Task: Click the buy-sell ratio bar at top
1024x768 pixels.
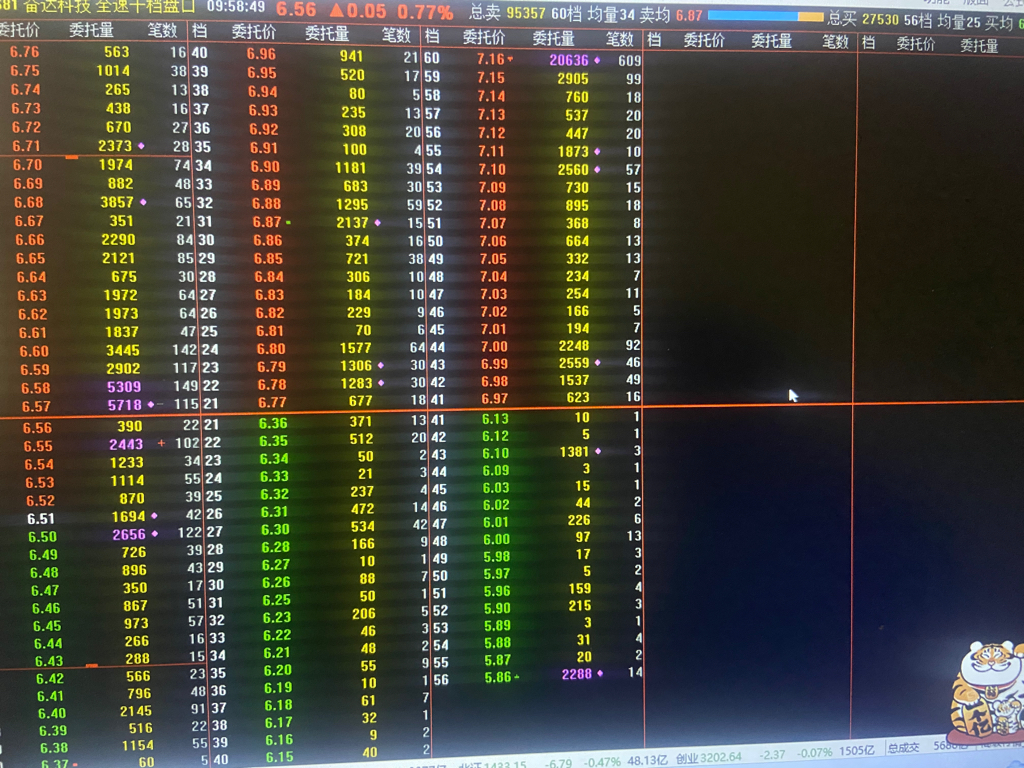Action: (x=765, y=16)
